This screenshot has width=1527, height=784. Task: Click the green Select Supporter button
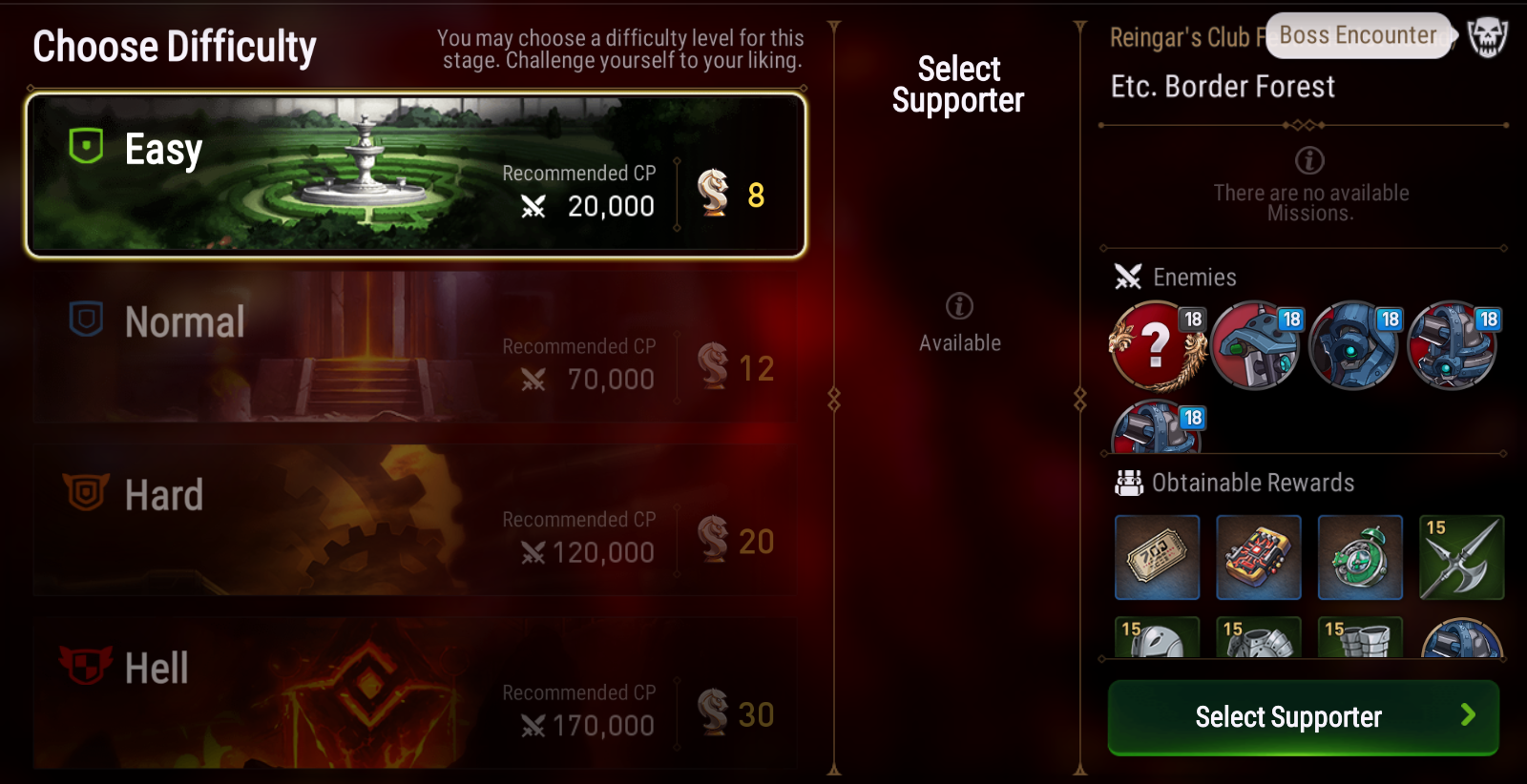click(1304, 717)
